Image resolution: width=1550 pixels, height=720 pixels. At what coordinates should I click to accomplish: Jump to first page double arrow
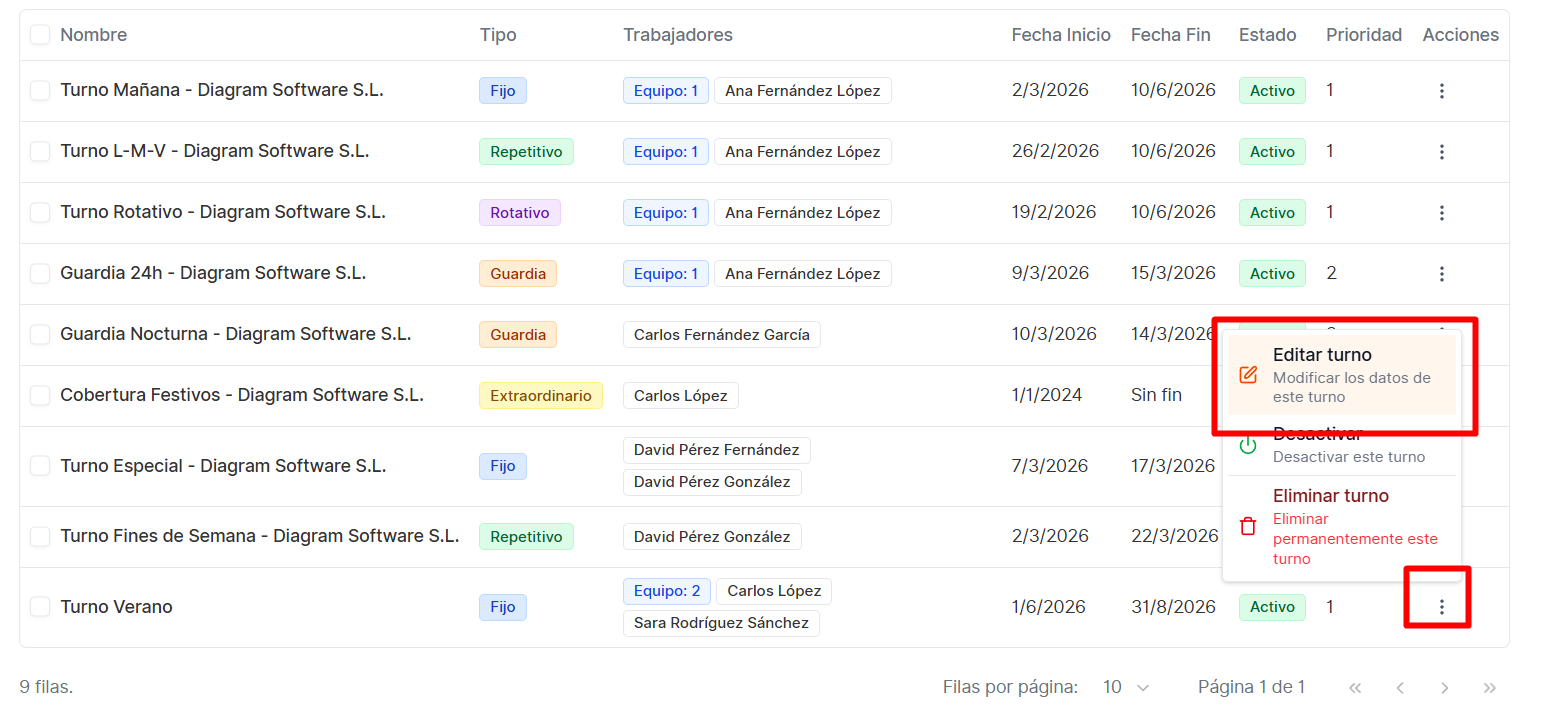tap(1355, 688)
